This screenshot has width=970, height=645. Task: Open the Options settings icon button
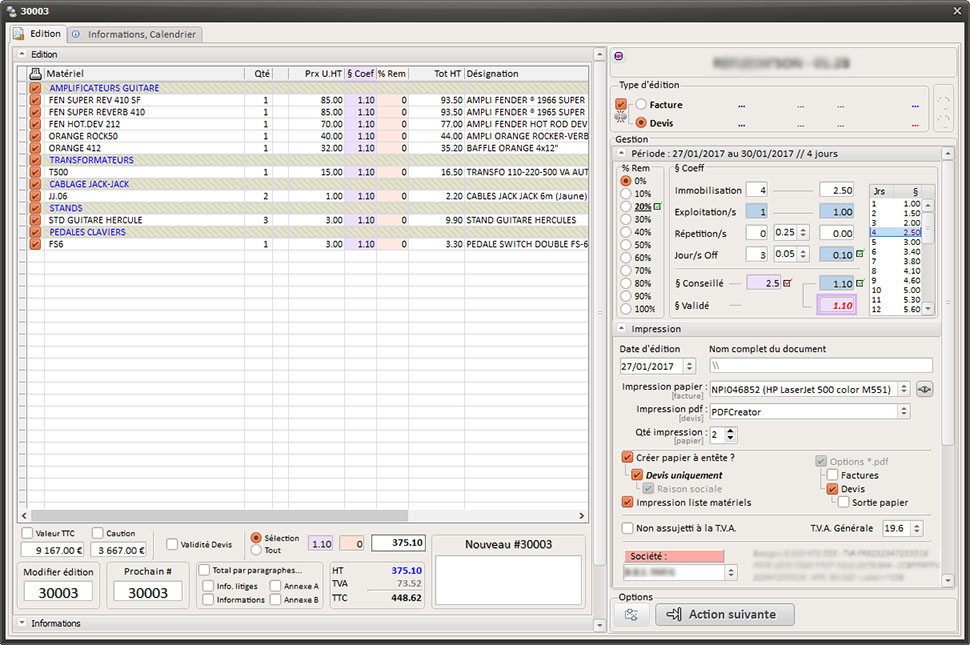[631, 614]
